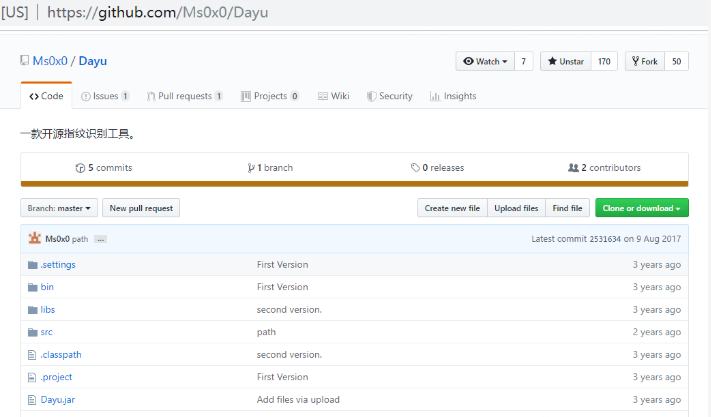The image size is (711, 417).
Task: Click the libs folder icon
Action: pyautogui.click(x=32, y=310)
